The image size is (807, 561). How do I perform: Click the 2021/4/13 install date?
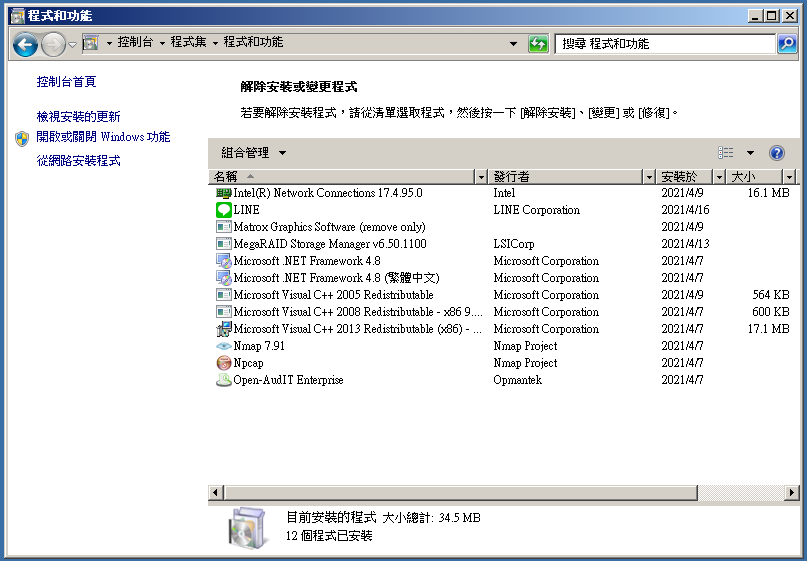click(686, 244)
